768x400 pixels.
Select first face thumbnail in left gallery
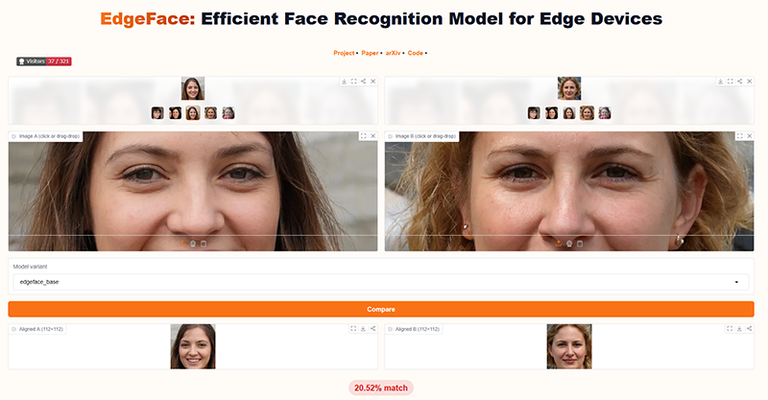pos(158,113)
